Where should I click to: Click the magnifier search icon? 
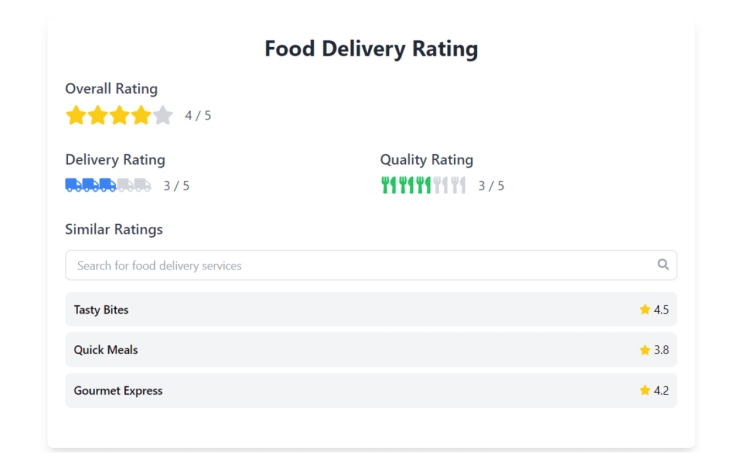[663, 264]
